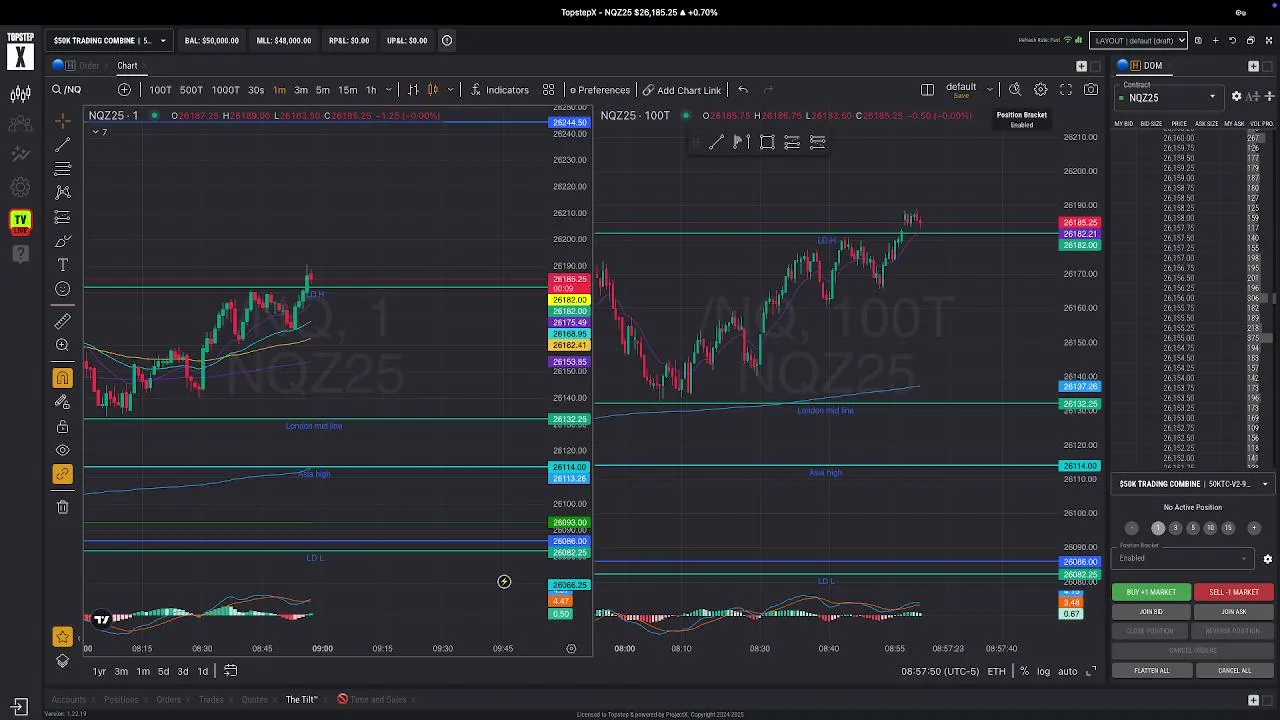
Task: Open the emoji icons tool
Action: point(62,289)
